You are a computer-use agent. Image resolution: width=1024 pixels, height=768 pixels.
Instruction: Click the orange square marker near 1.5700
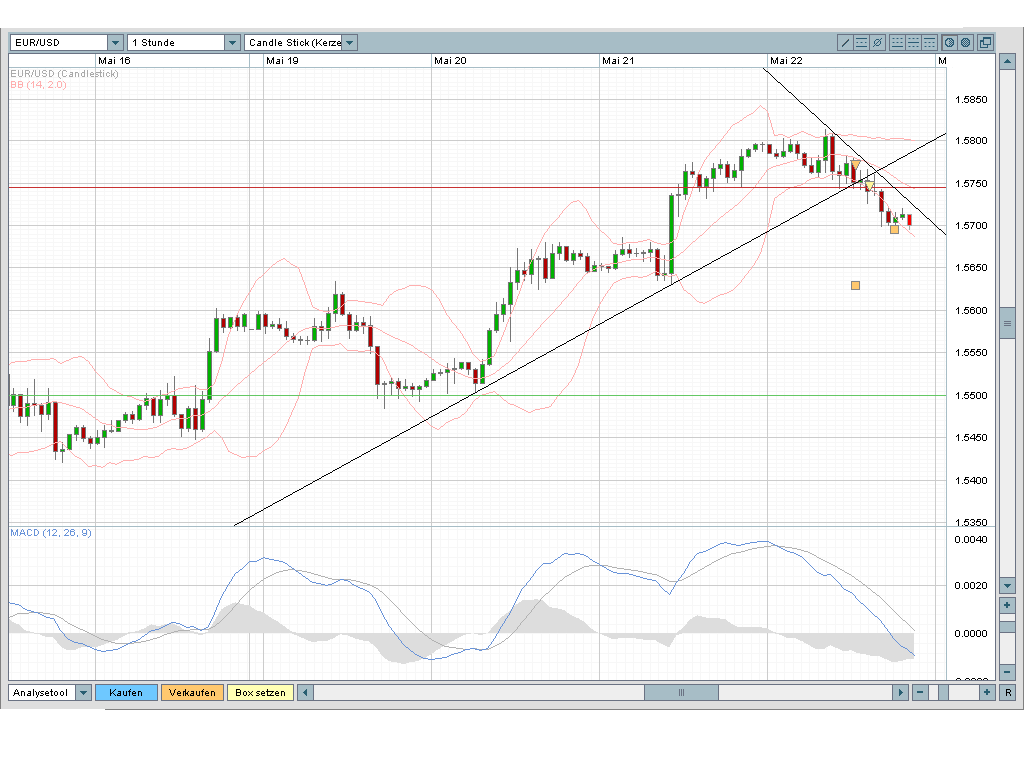tap(894, 229)
